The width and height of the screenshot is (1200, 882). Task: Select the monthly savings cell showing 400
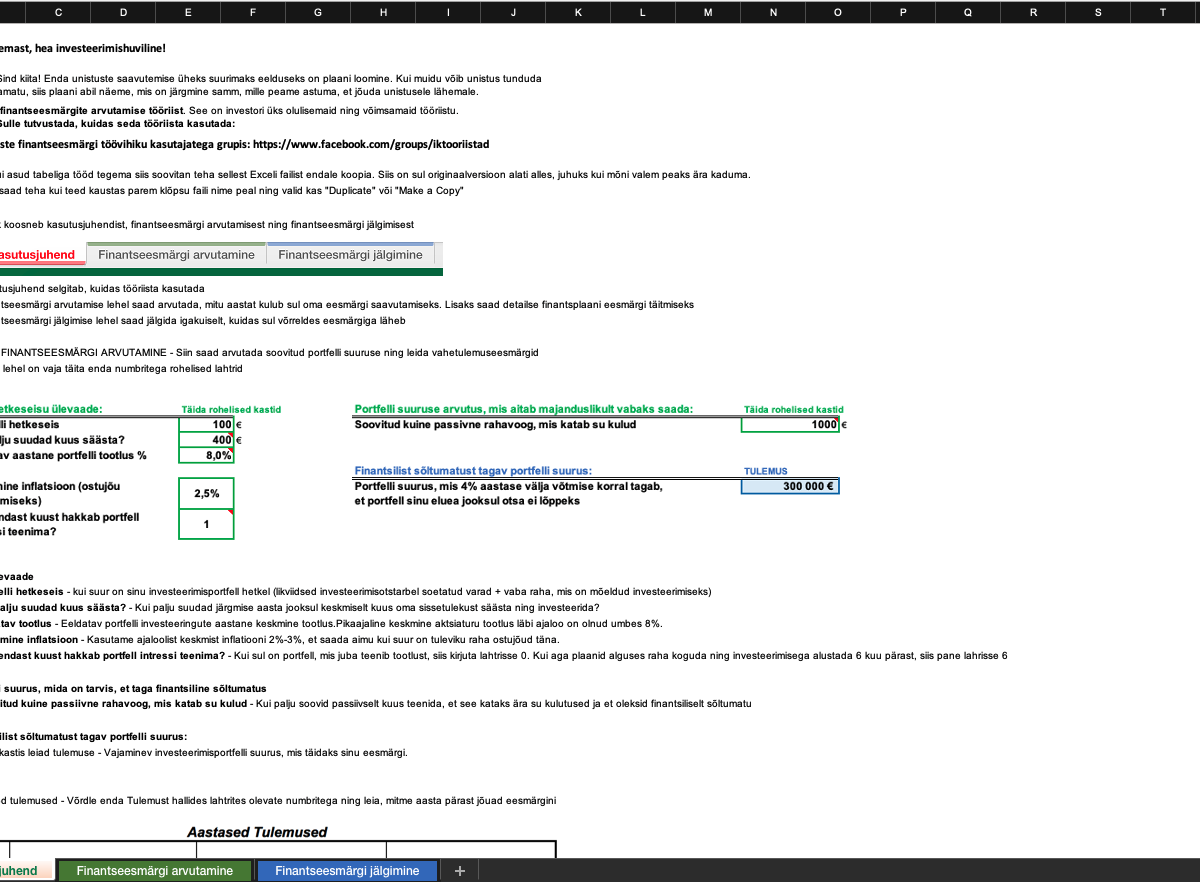coord(206,440)
